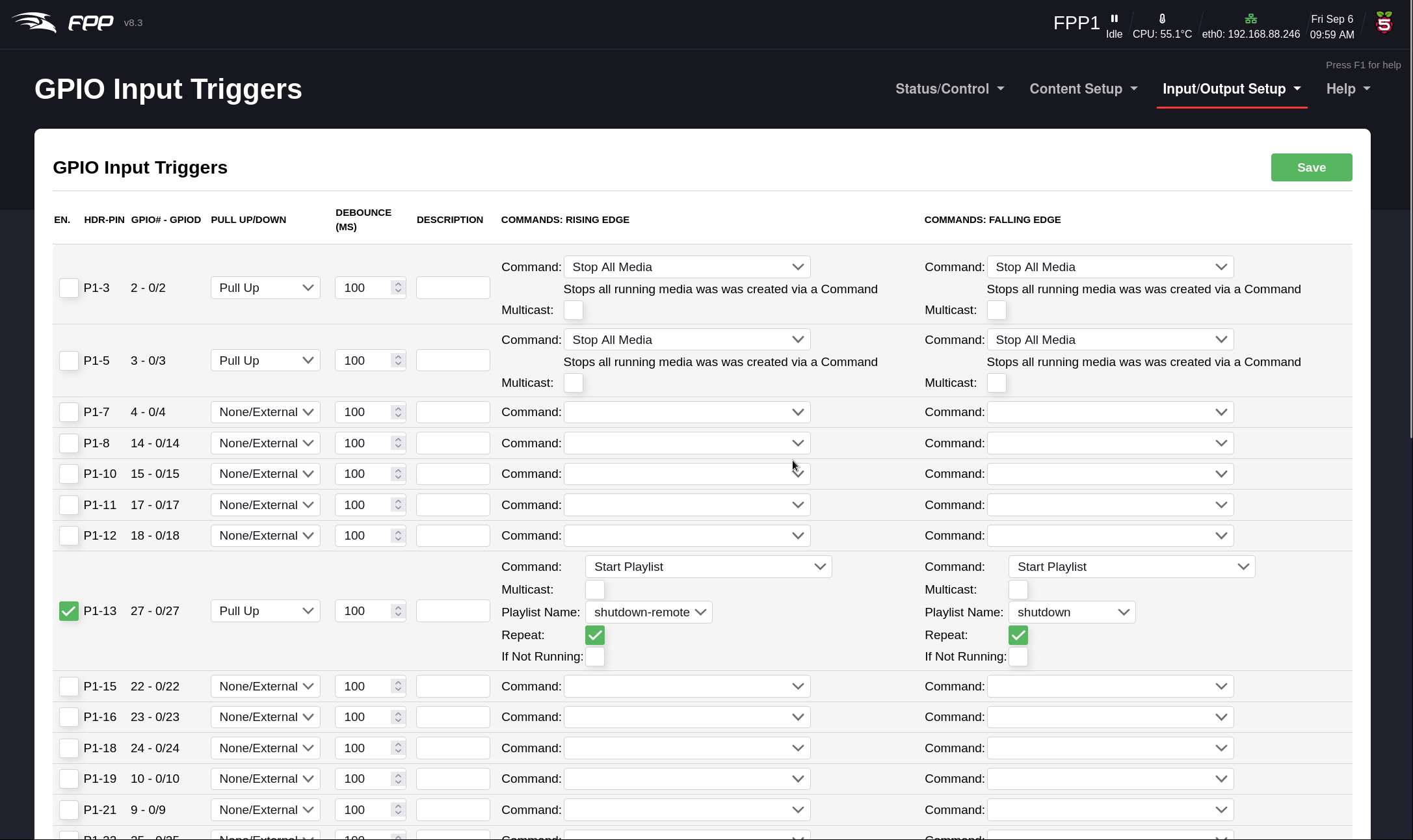Image resolution: width=1413 pixels, height=840 pixels.
Task: Uncheck Repeat for P1-13 rising edge
Action: click(594, 635)
